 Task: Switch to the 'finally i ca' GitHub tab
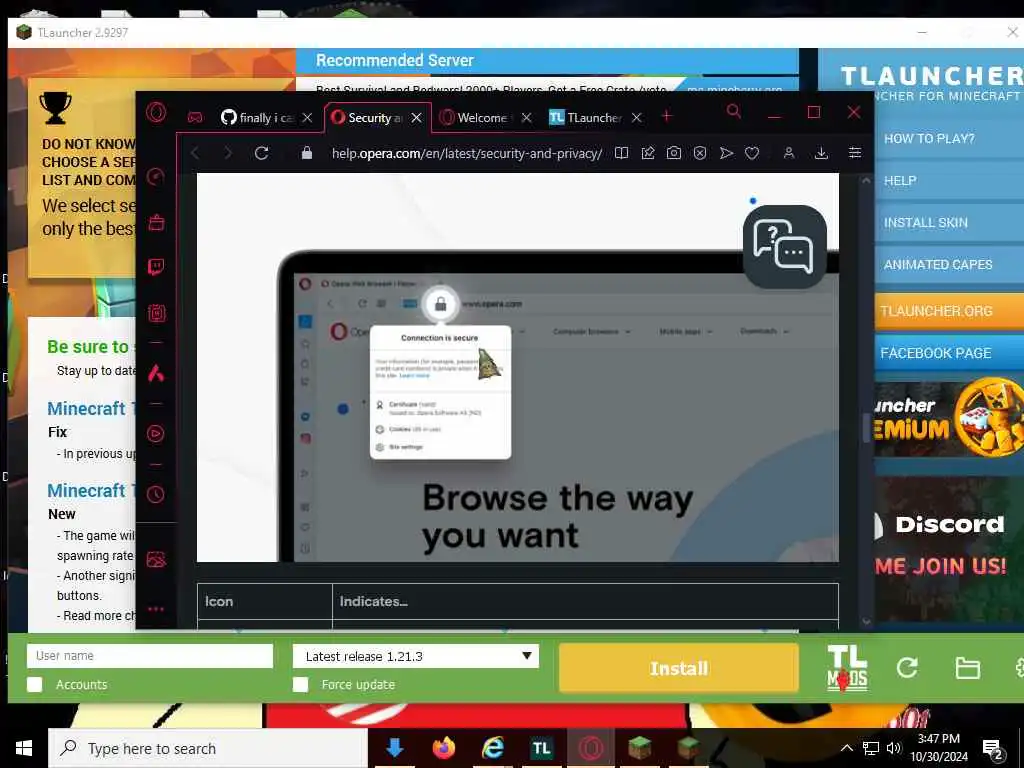(x=258, y=118)
